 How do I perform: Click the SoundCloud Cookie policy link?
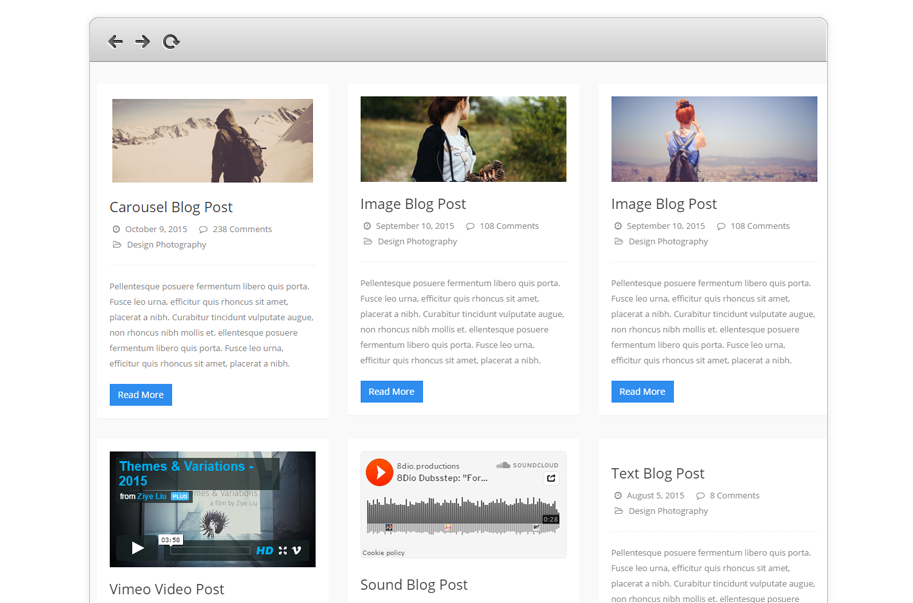tap(383, 552)
